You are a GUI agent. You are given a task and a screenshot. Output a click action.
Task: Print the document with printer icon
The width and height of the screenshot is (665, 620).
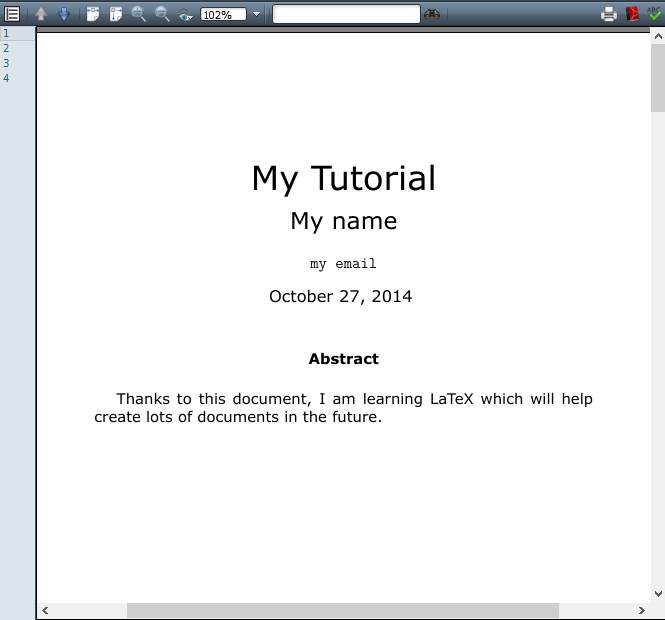coord(609,14)
